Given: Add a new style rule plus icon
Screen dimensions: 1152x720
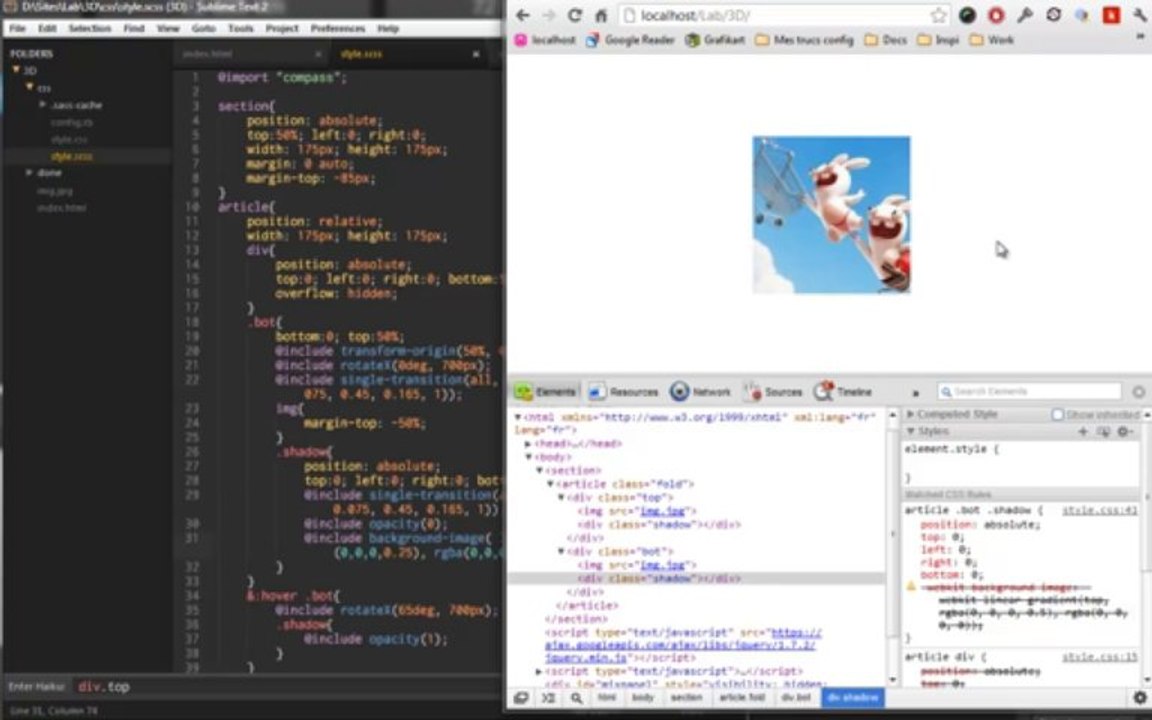Looking at the screenshot, I should (x=1082, y=431).
